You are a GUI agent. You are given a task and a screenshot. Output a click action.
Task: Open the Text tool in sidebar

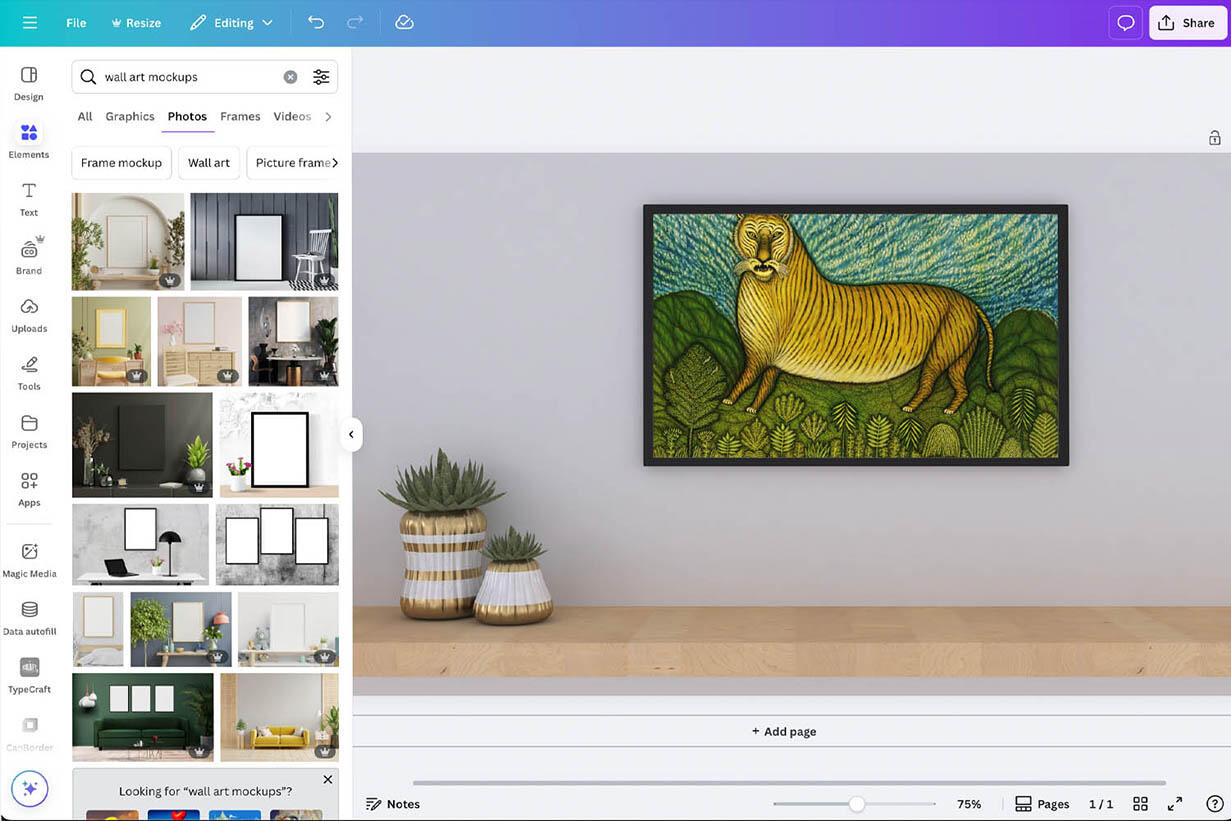point(29,198)
